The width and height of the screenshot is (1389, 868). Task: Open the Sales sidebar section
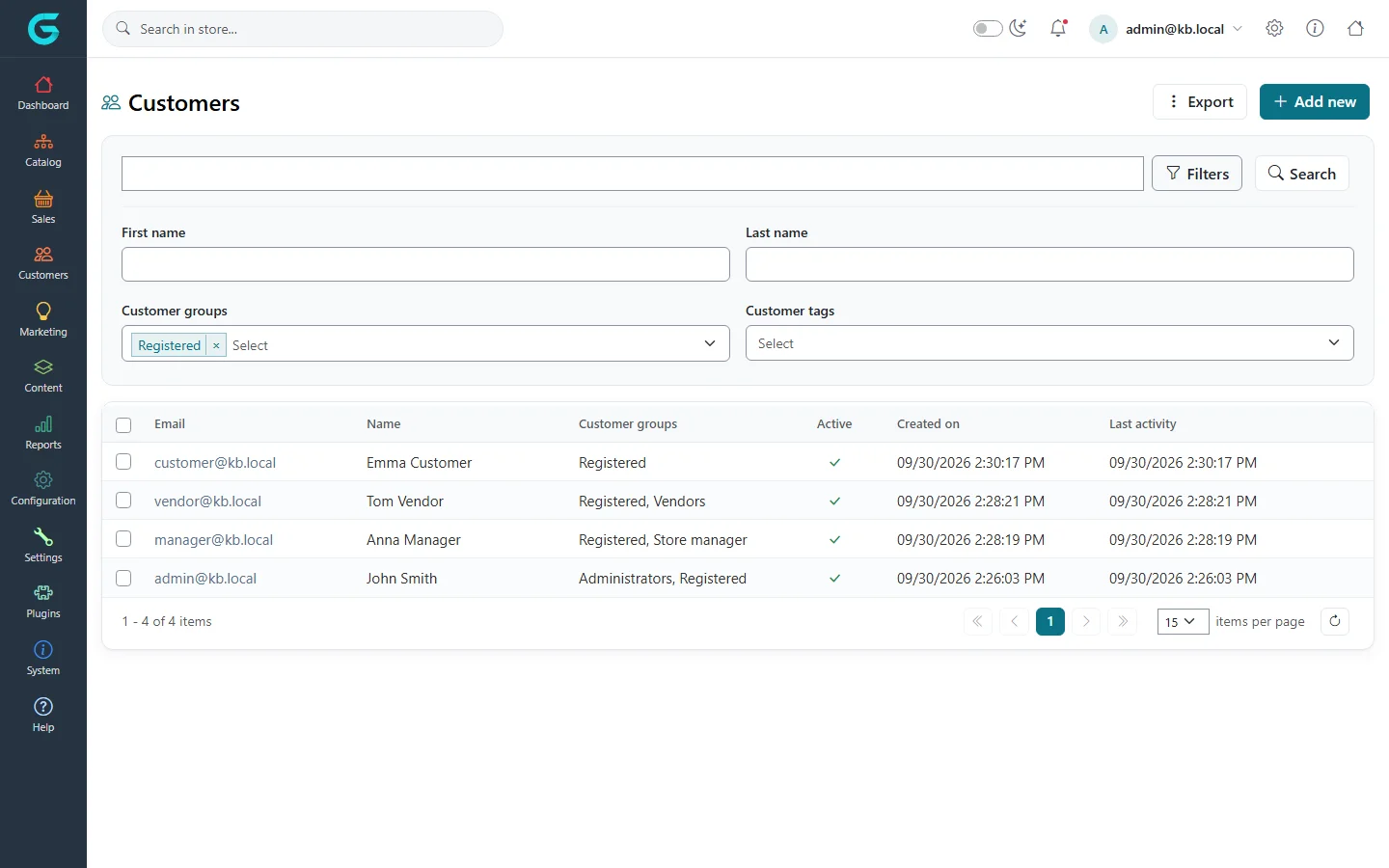click(x=43, y=207)
